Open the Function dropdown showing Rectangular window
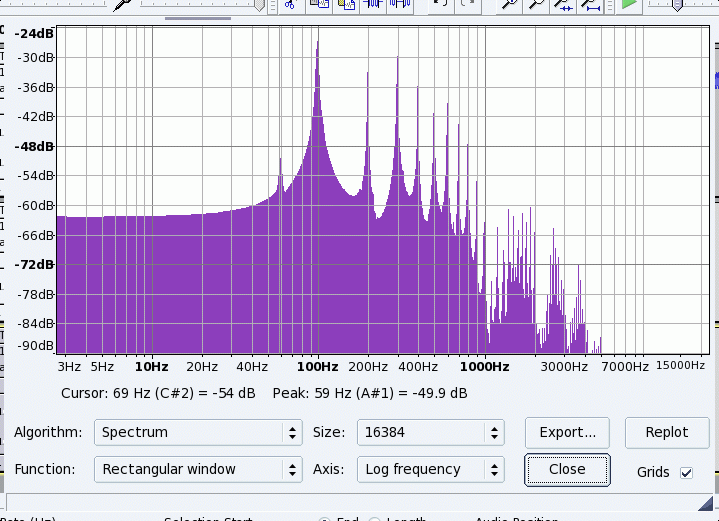 198,469
